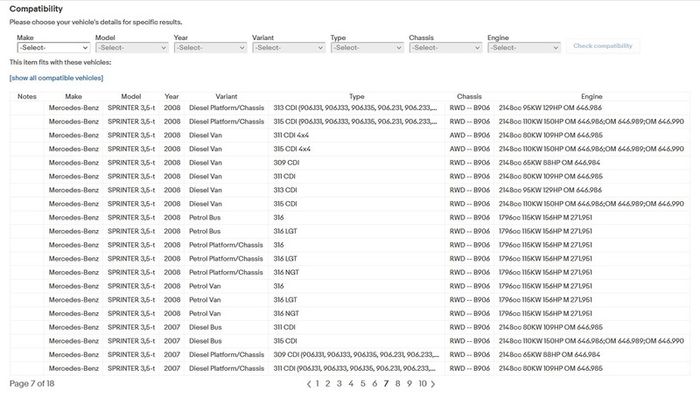
Task: Go to page 6
Action: (x=375, y=384)
